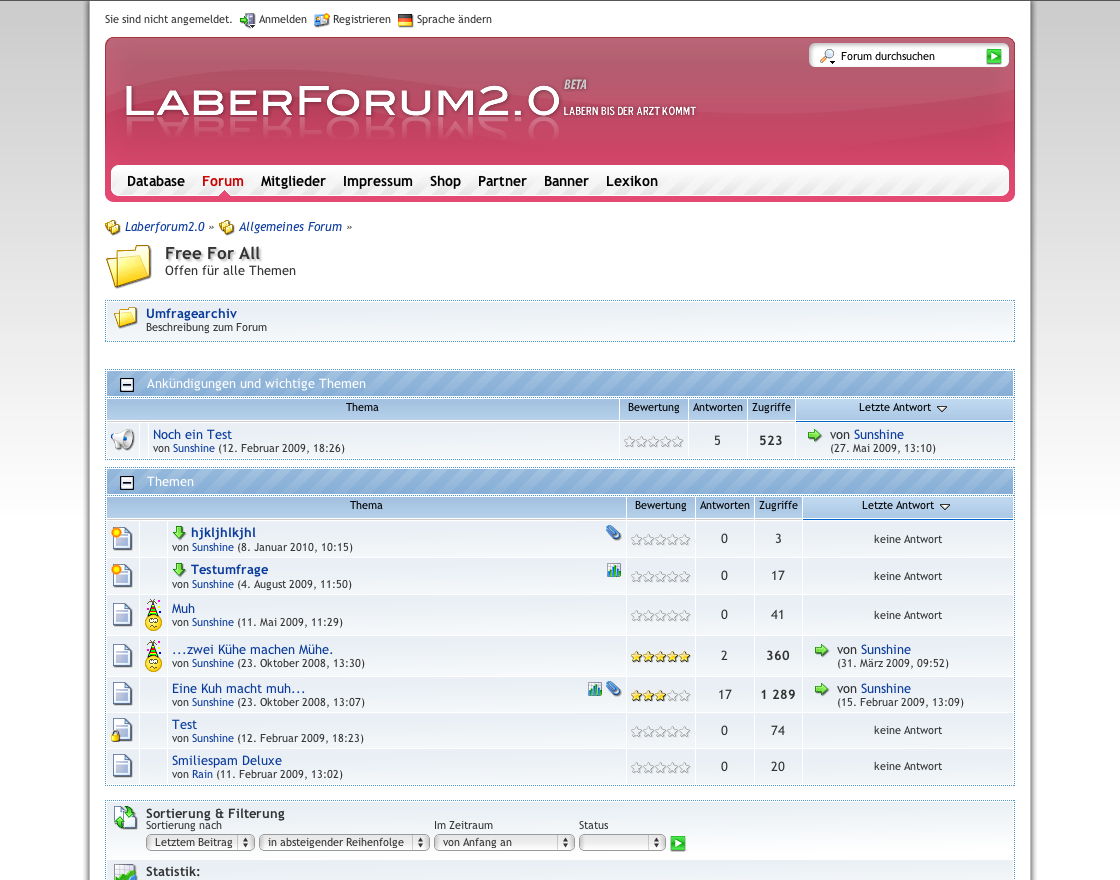Click the green search submit arrow
Viewport: 1120px width, 880px height.
993,57
